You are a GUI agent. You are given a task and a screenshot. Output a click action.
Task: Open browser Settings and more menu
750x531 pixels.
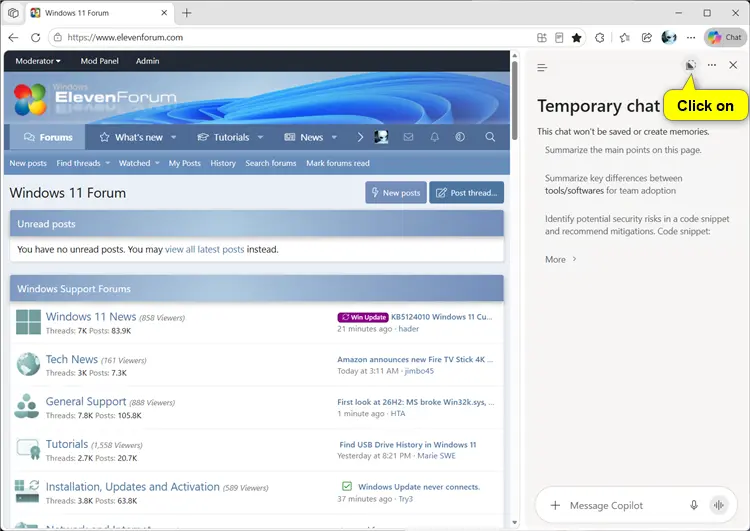pyautogui.click(x=691, y=37)
